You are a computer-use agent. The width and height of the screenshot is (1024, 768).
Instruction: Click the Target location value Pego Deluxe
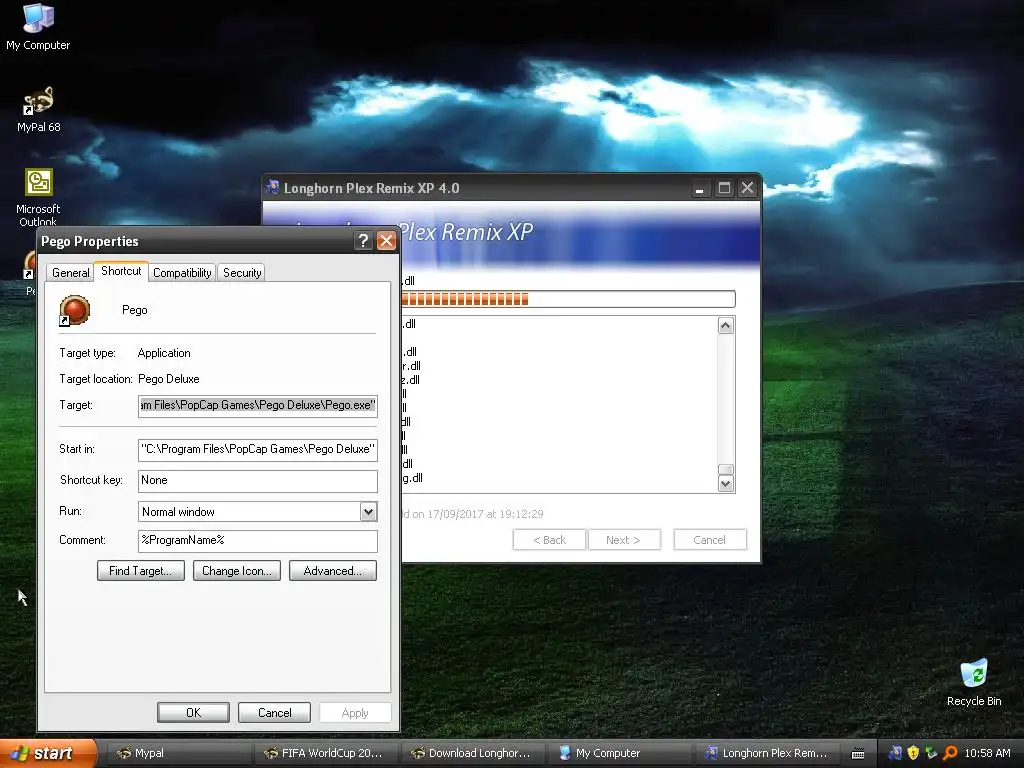click(x=168, y=379)
